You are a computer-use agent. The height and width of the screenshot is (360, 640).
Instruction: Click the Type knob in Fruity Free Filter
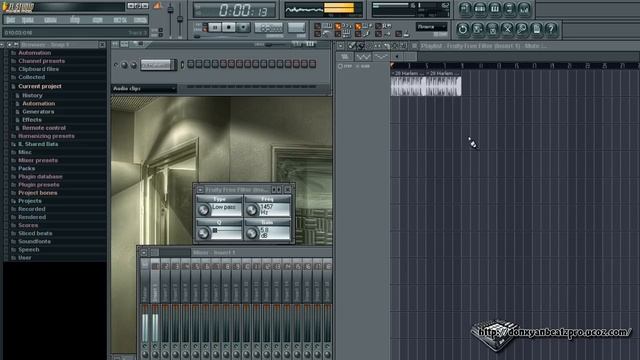(203, 210)
